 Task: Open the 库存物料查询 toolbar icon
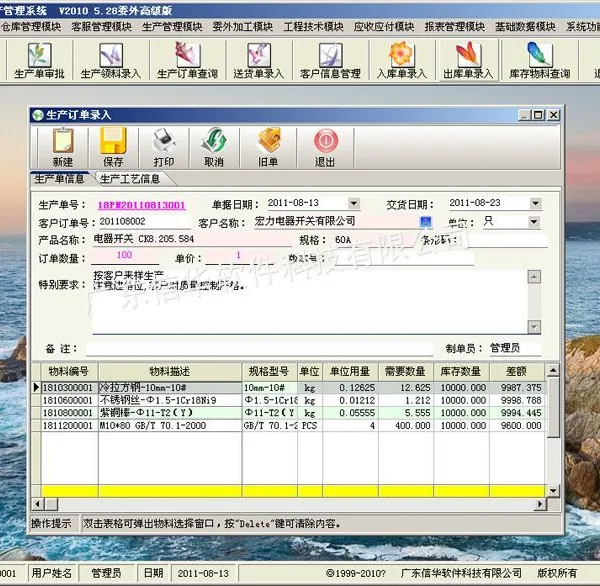tap(540, 60)
